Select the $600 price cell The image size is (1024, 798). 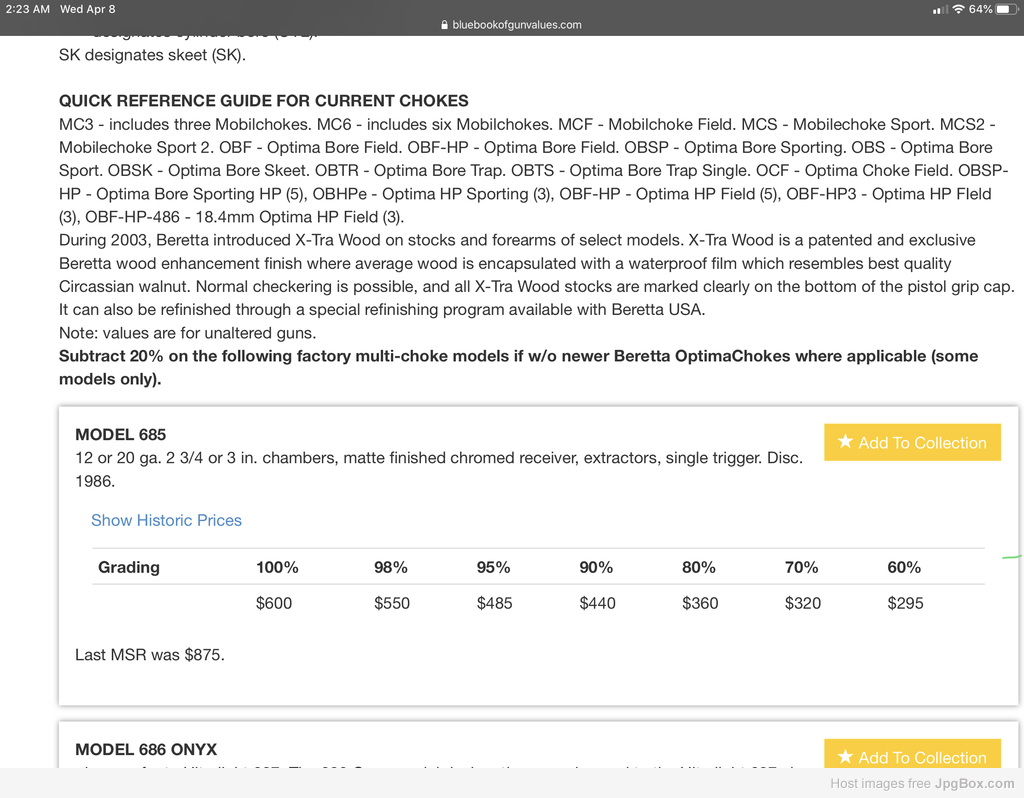coord(274,603)
